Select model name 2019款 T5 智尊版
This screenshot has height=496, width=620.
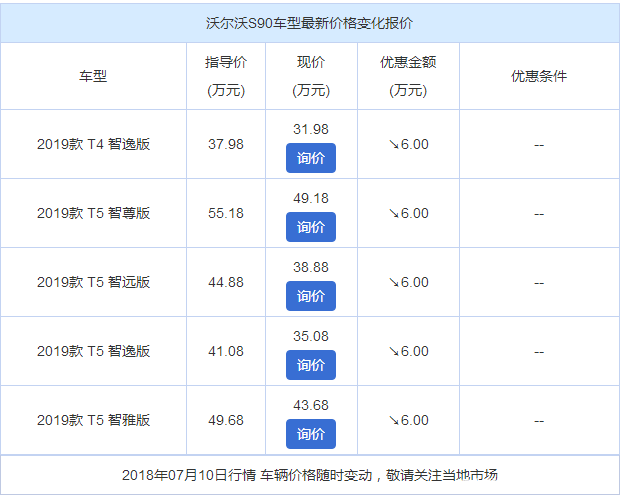coord(94,213)
